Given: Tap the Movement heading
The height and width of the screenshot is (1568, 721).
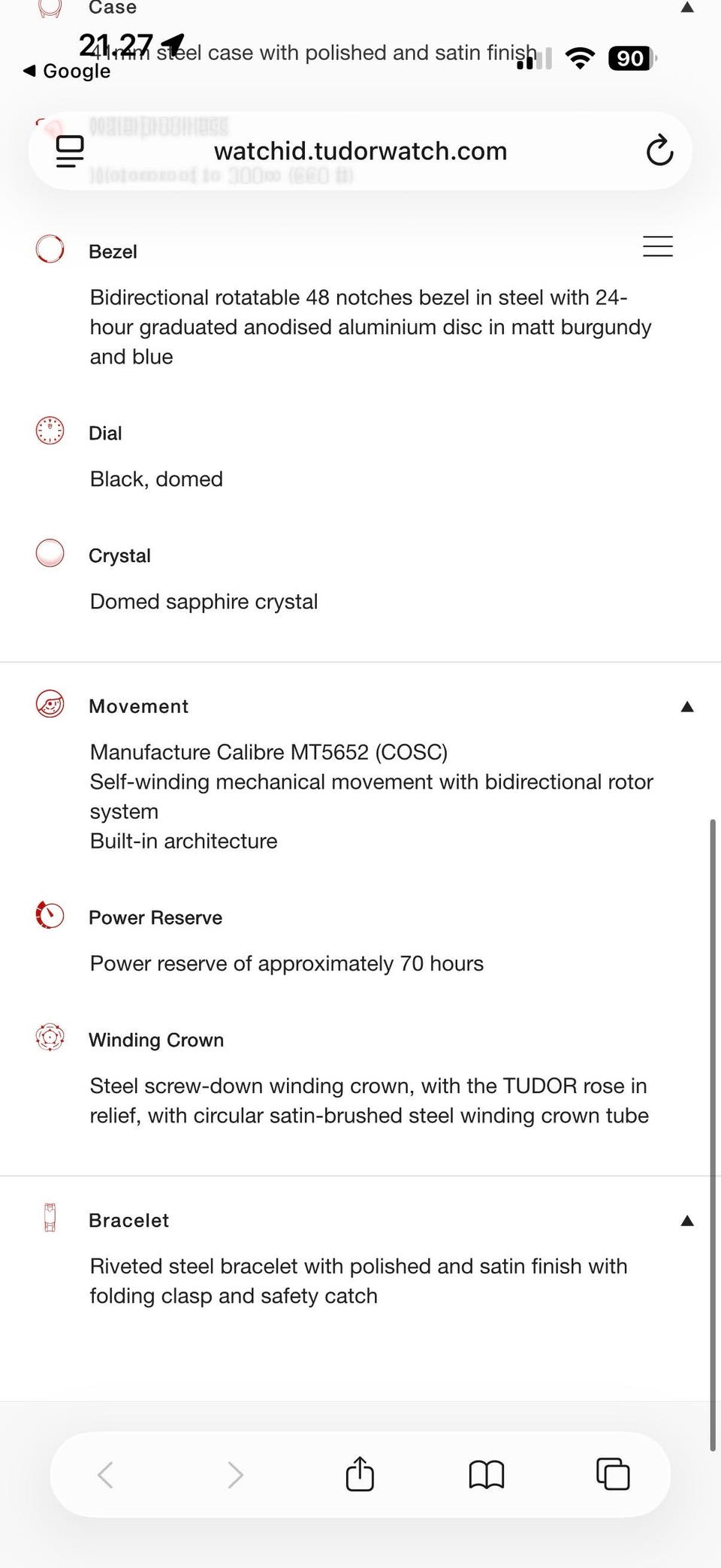Looking at the screenshot, I should (139, 706).
